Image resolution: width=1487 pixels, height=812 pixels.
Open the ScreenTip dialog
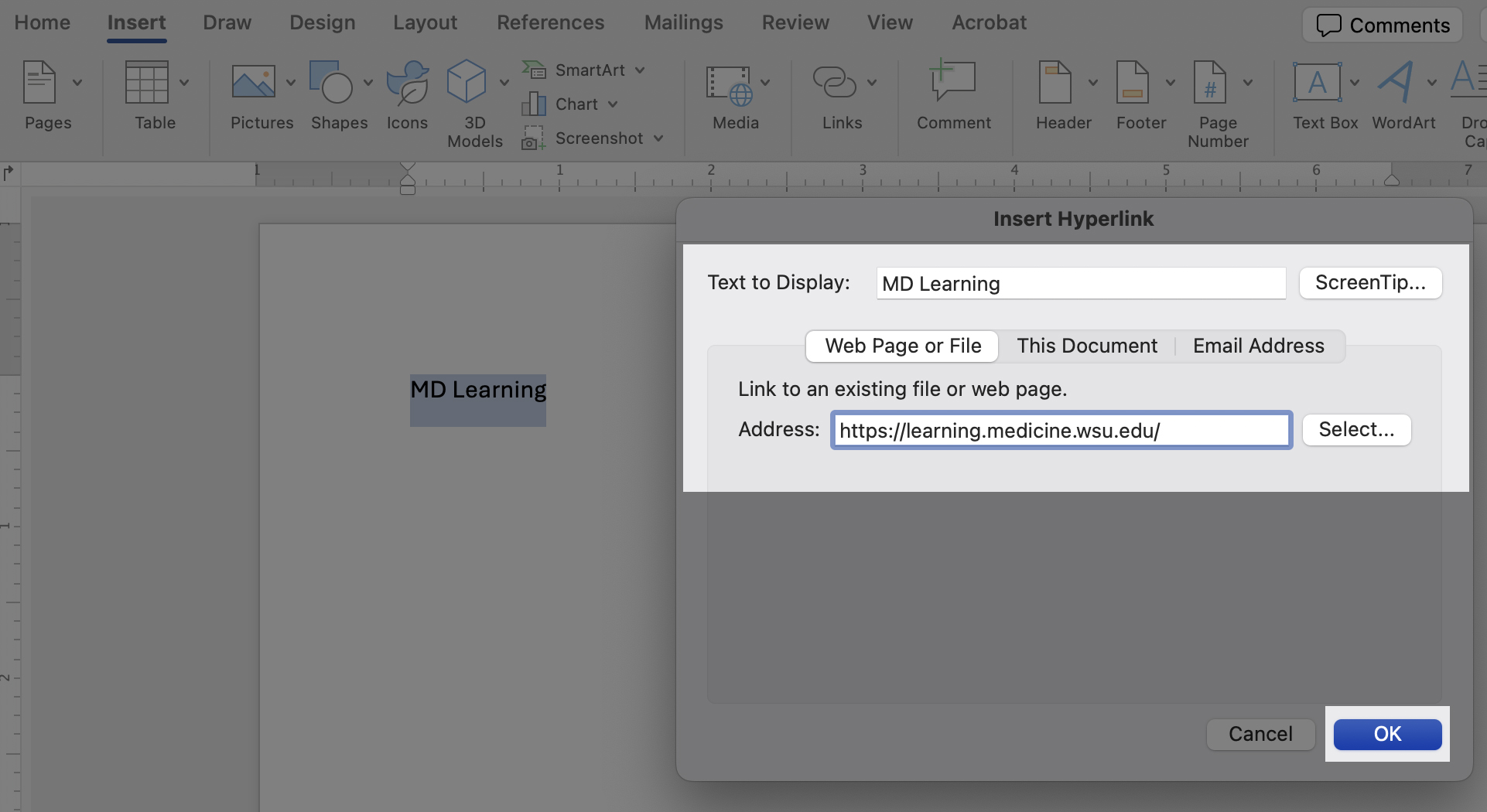(x=1369, y=282)
